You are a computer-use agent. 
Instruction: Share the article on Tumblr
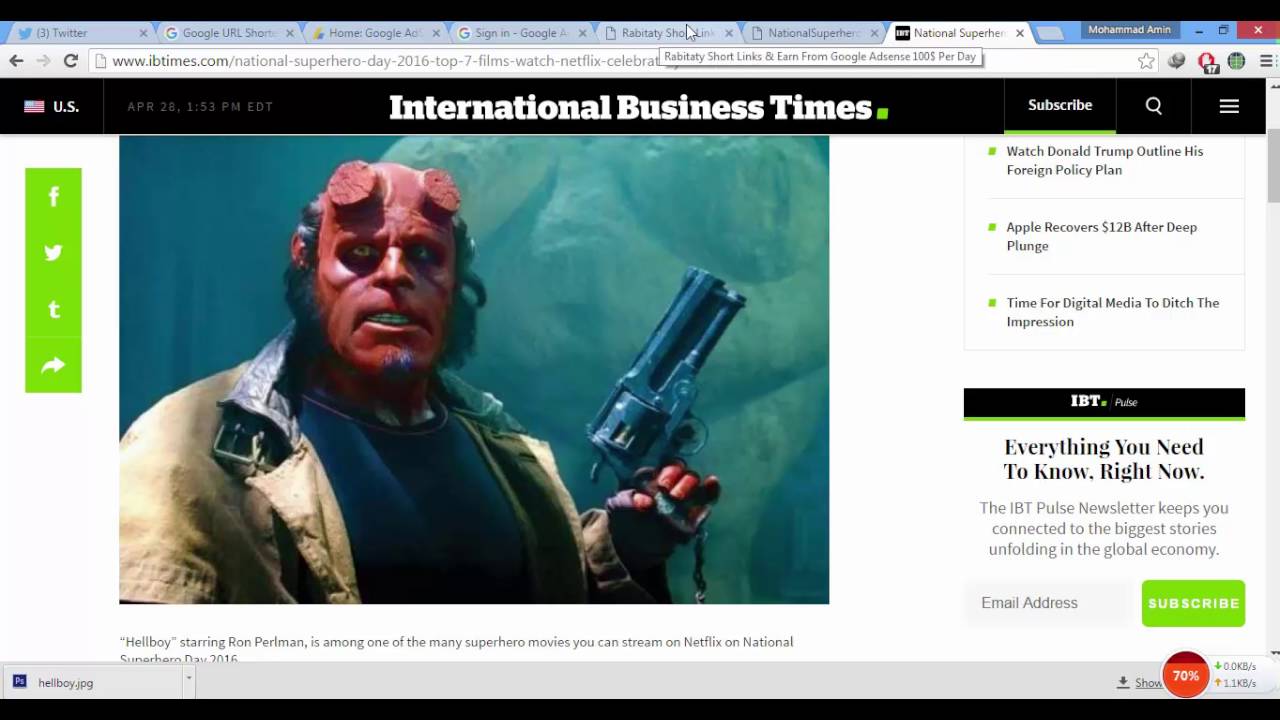53,309
